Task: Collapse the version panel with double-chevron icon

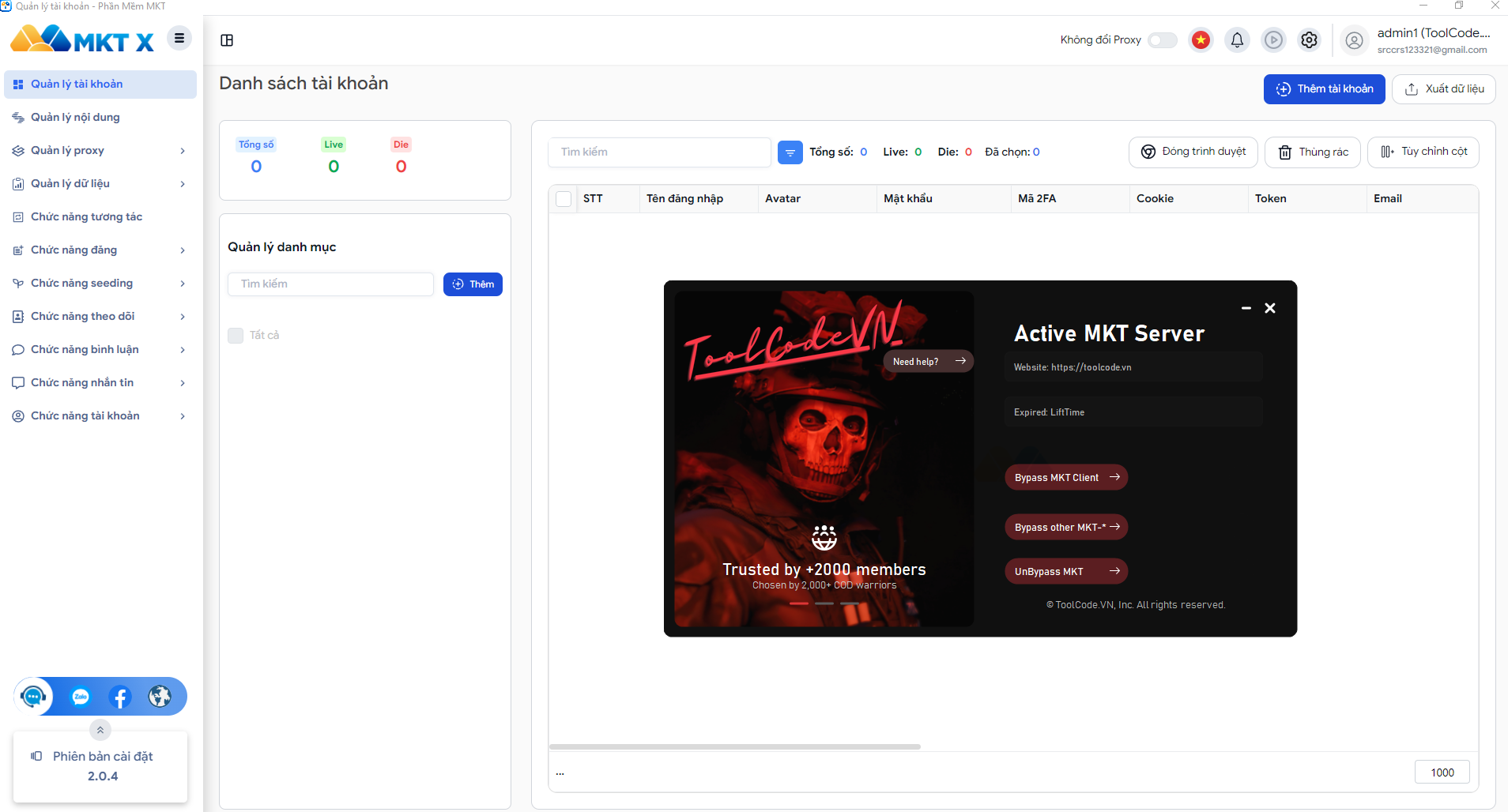Action: 100,730
